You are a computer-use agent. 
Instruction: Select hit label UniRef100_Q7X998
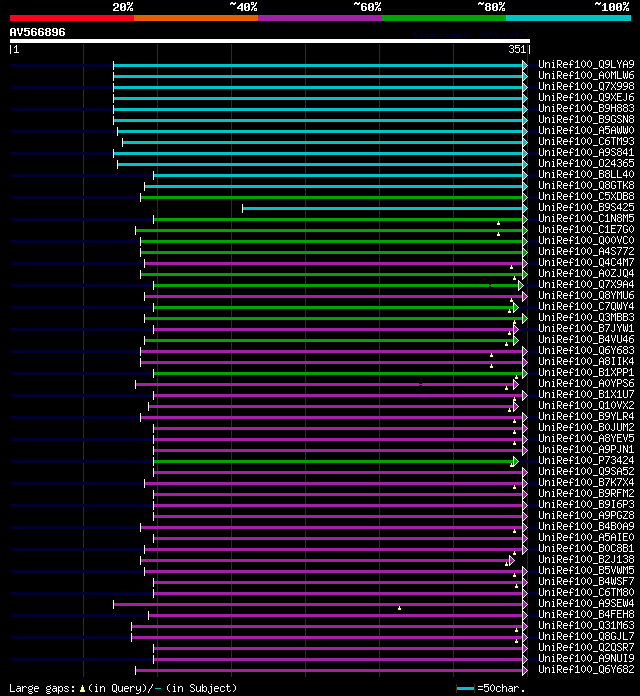586,87
